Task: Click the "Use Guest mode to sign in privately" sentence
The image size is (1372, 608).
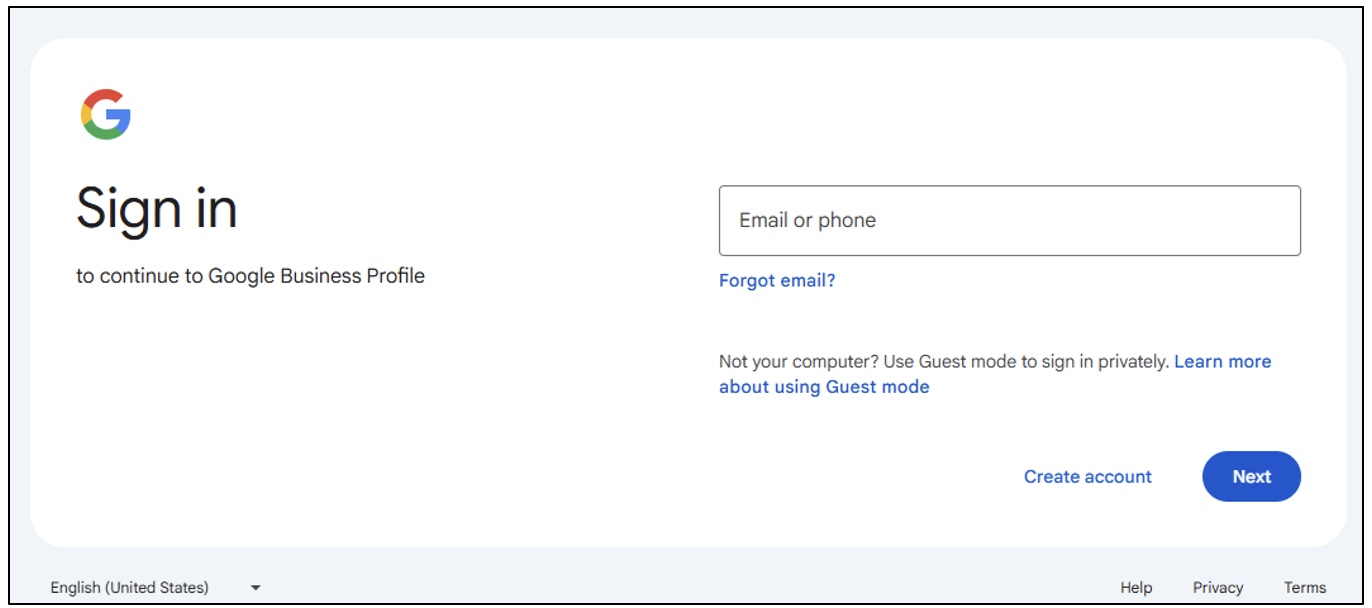Action: [x=1043, y=362]
